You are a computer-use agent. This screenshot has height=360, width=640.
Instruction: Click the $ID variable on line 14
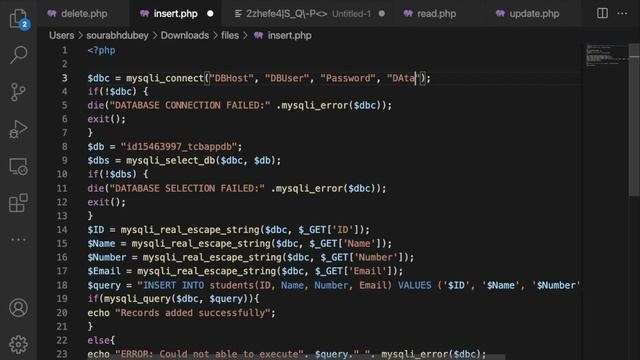click(x=96, y=230)
